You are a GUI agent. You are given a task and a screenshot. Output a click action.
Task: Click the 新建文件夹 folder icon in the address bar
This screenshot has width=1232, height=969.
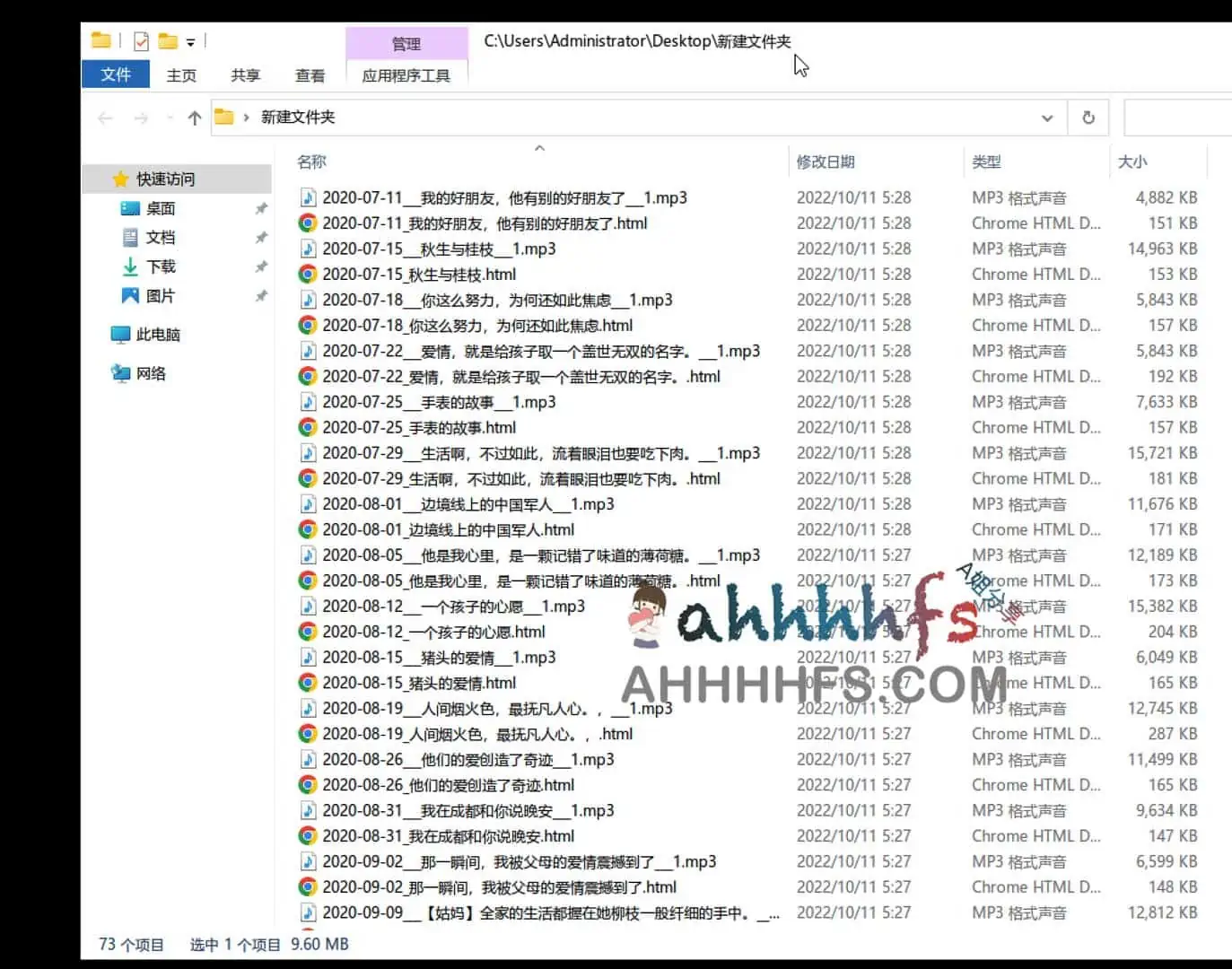point(224,117)
